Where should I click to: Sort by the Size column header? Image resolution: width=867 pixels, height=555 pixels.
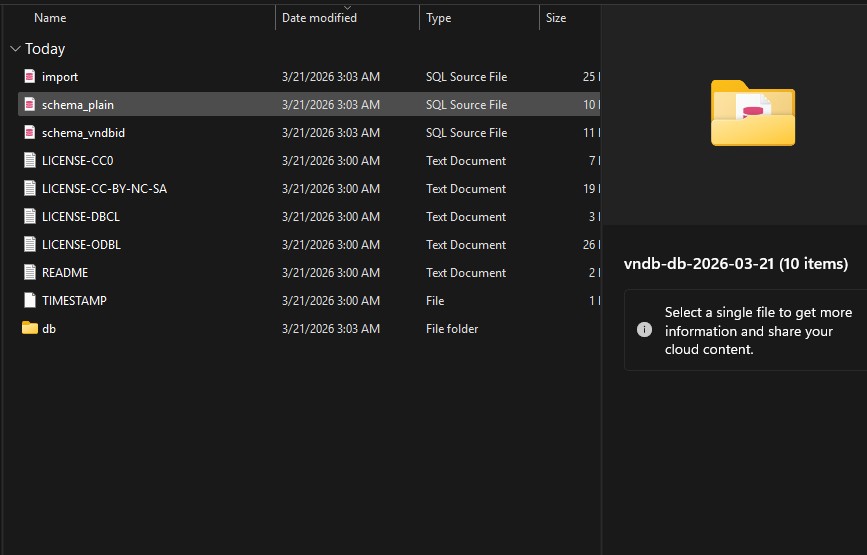556,18
